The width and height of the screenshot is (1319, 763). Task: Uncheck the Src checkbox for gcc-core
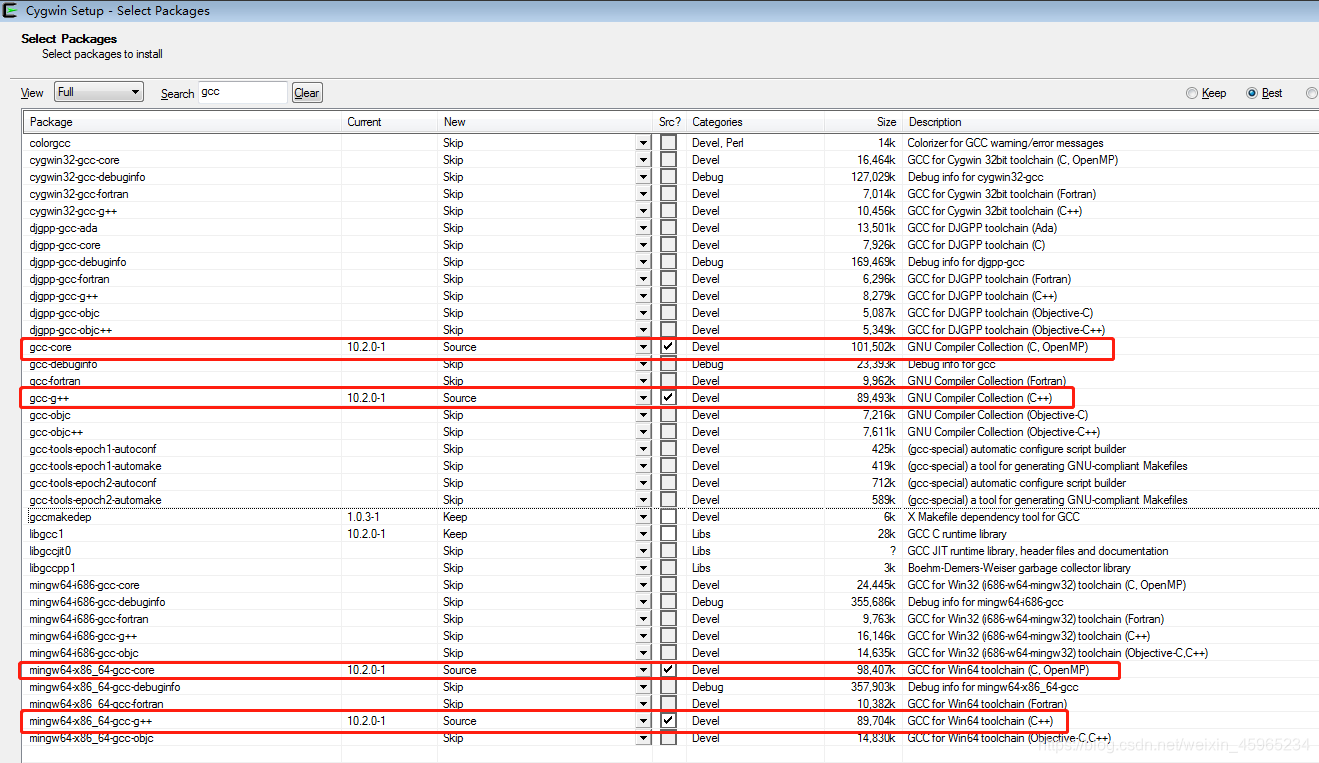(x=668, y=347)
